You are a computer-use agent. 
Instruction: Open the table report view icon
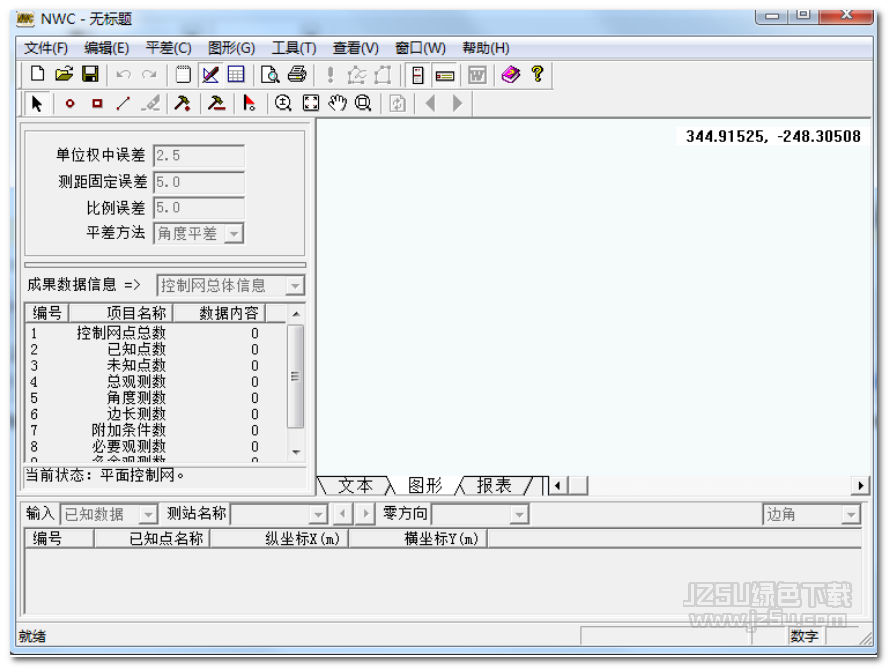236,74
